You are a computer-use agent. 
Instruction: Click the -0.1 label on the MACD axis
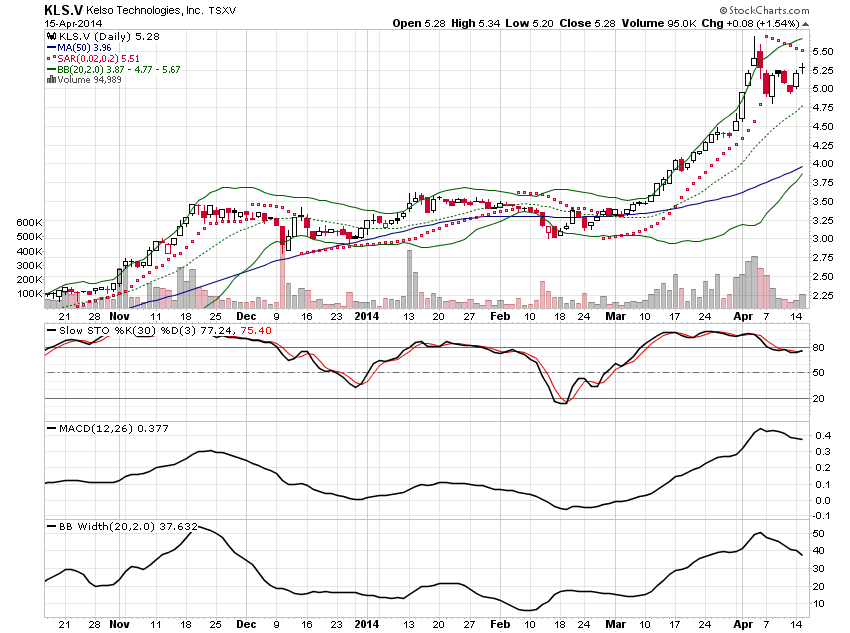pyautogui.click(x=822, y=516)
